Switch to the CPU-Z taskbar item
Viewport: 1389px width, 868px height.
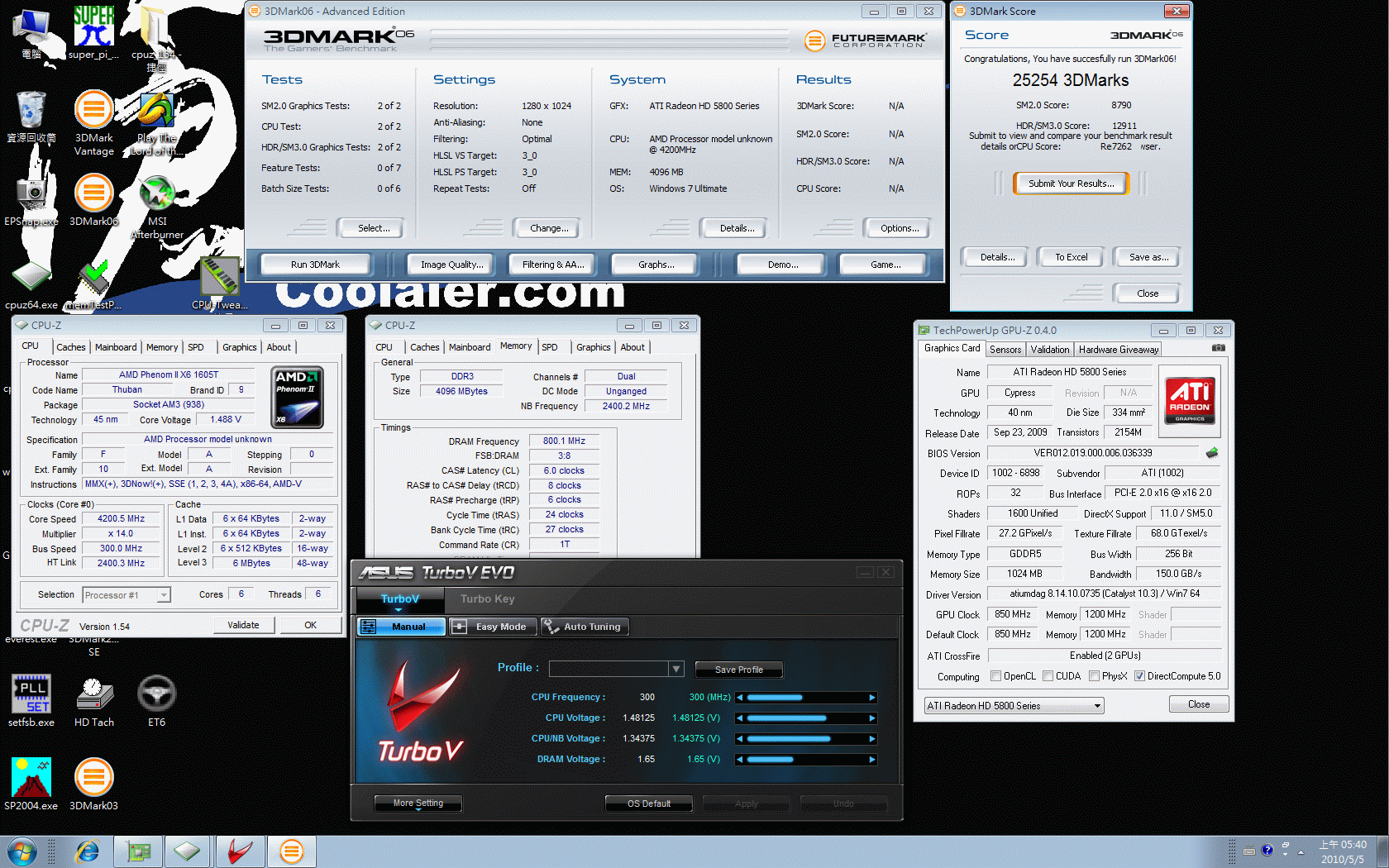(187, 851)
